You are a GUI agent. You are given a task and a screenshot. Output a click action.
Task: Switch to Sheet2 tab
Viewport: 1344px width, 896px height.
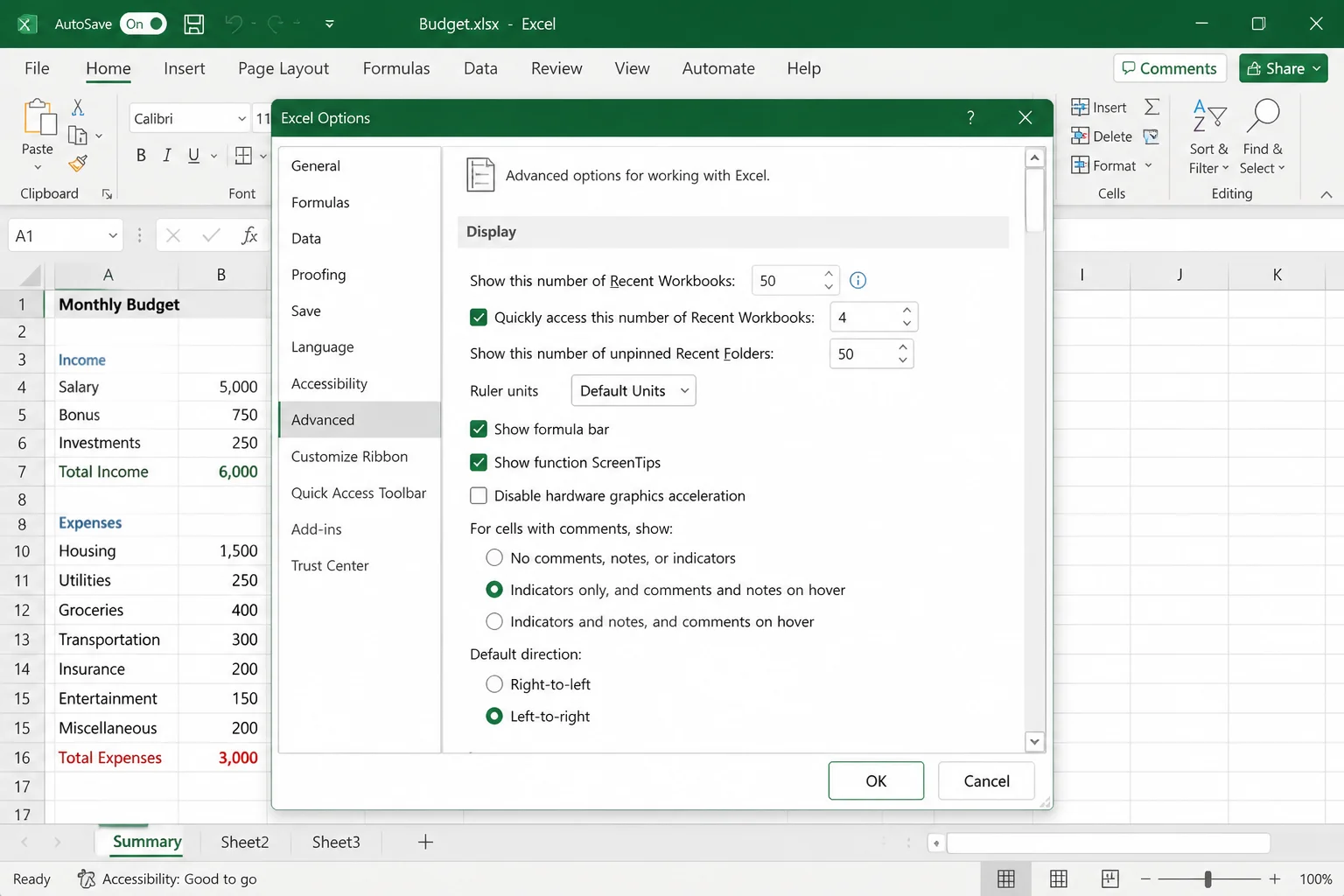point(244,842)
